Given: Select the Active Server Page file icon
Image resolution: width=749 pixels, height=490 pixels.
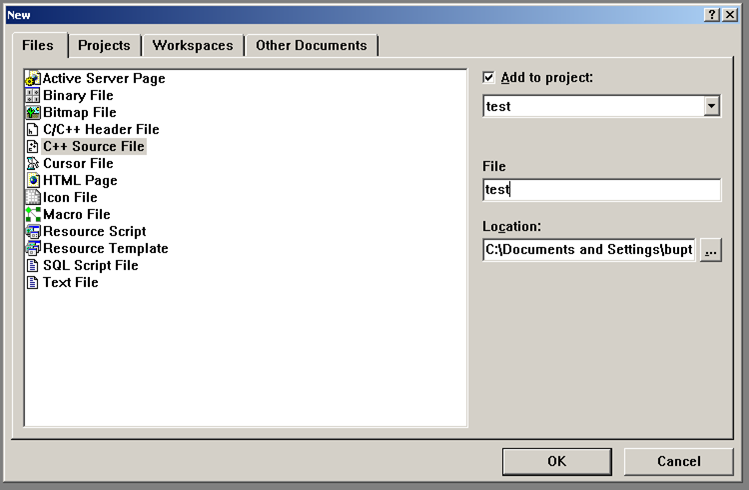Looking at the screenshot, I should pyautogui.click(x=33, y=79).
